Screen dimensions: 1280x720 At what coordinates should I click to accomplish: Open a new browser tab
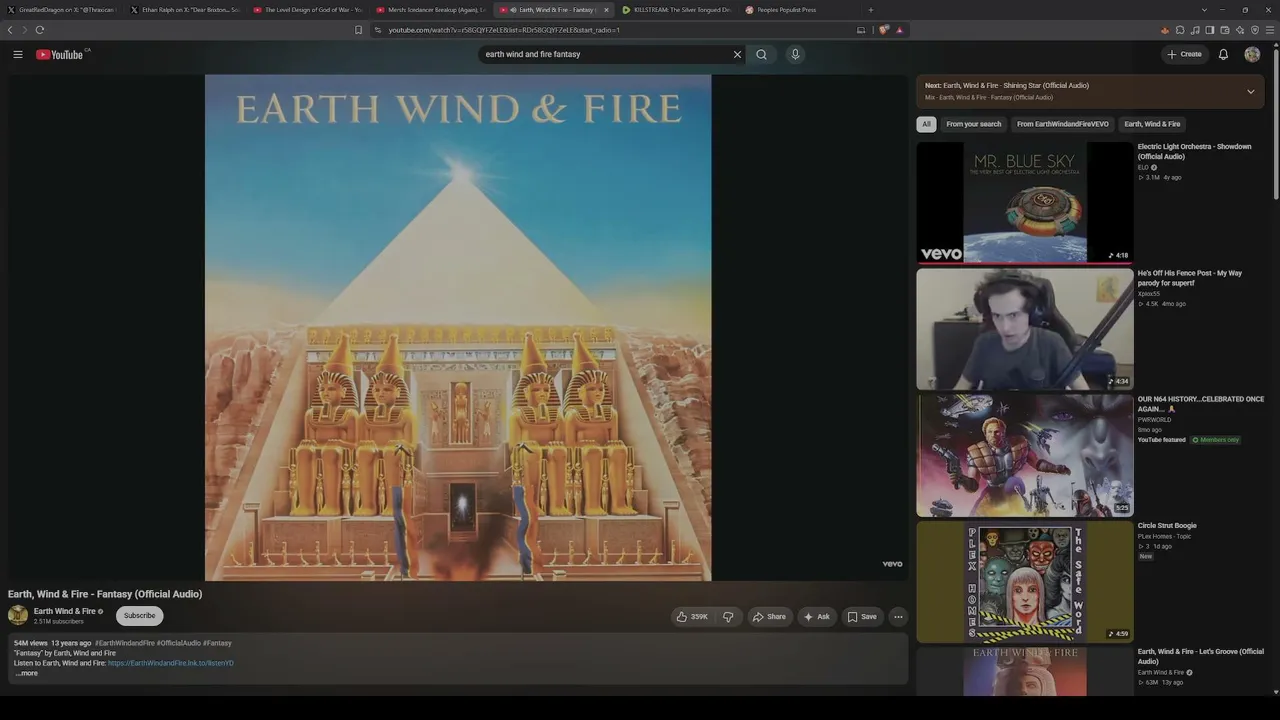(870, 10)
